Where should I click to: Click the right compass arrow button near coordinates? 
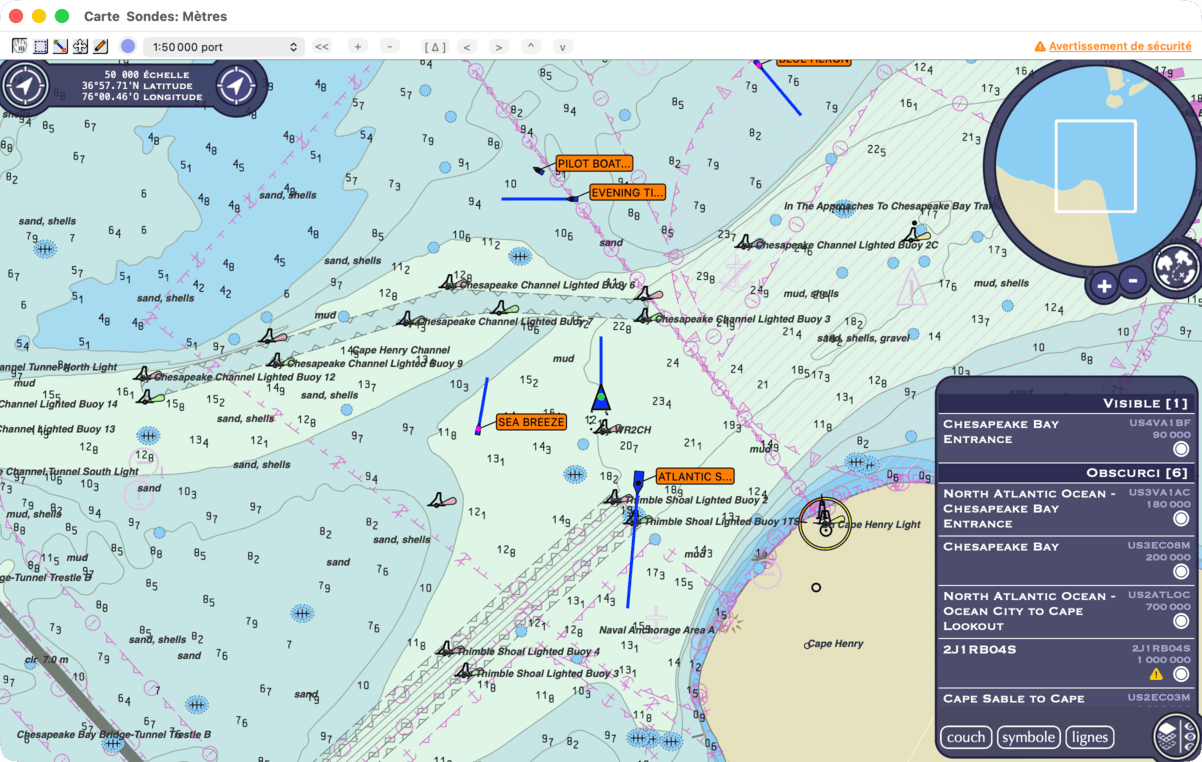(x=236, y=86)
